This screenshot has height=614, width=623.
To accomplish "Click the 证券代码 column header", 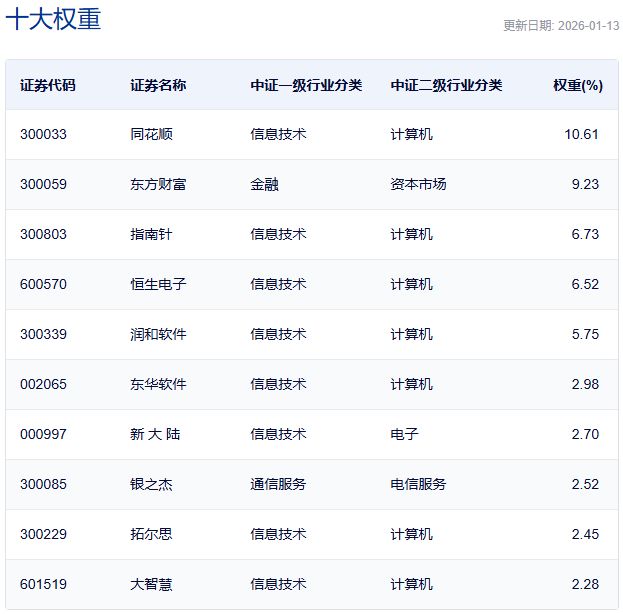I will [48, 85].
